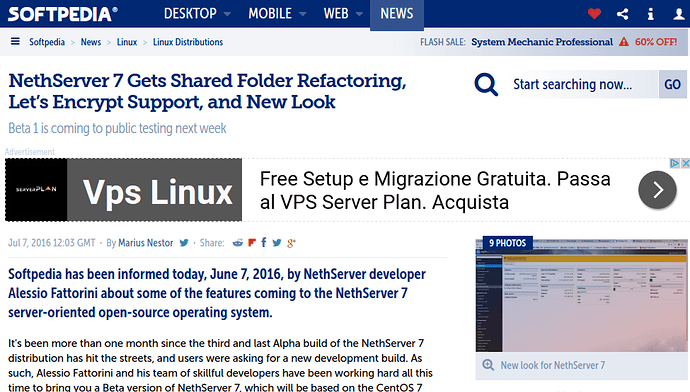The width and height of the screenshot is (690, 392).
Task: Focus the Start searching now field
Action: coord(584,84)
